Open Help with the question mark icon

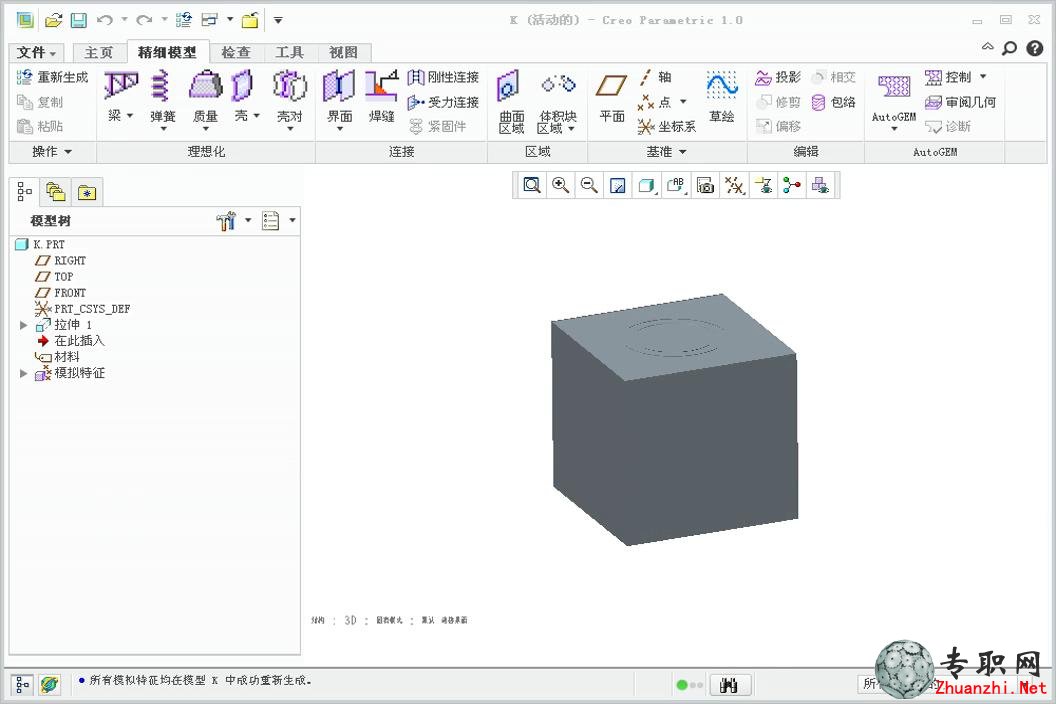[1034, 48]
